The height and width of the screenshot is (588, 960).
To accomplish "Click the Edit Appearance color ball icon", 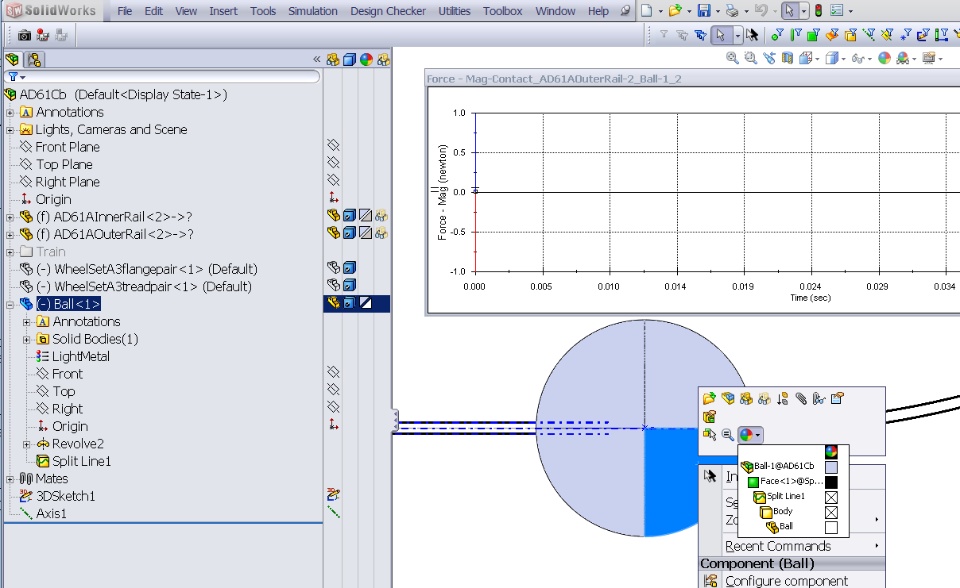I will click(x=884, y=58).
